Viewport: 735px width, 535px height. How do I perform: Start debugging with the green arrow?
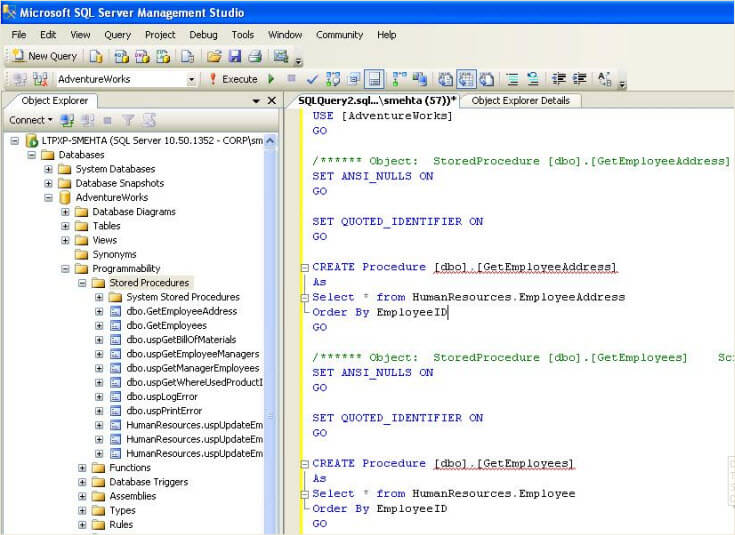(271, 79)
